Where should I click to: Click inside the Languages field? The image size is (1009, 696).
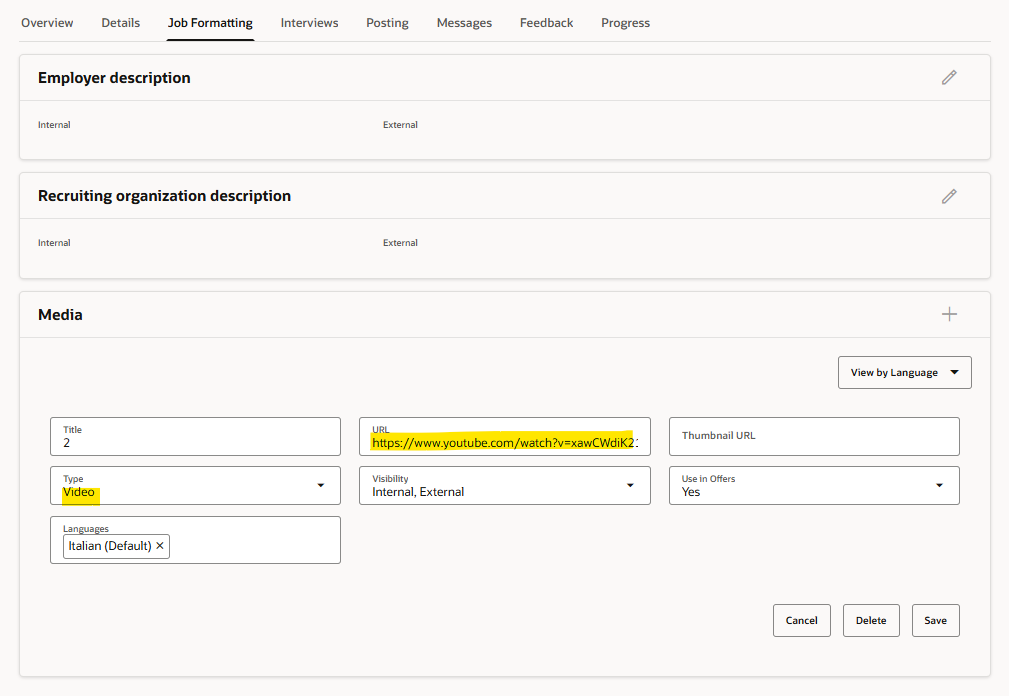pos(195,540)
